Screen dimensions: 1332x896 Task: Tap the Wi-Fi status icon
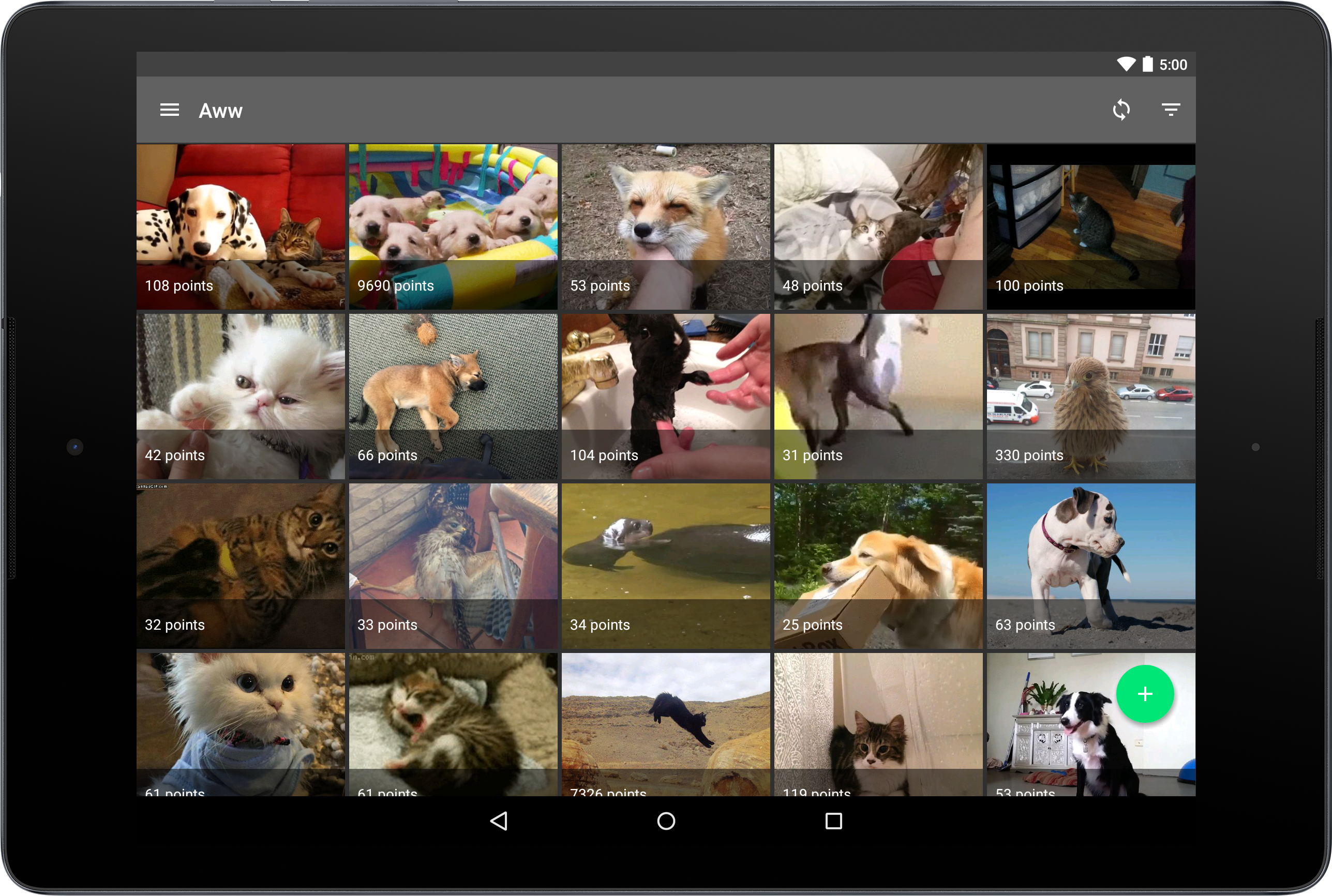click(1126, 65)
